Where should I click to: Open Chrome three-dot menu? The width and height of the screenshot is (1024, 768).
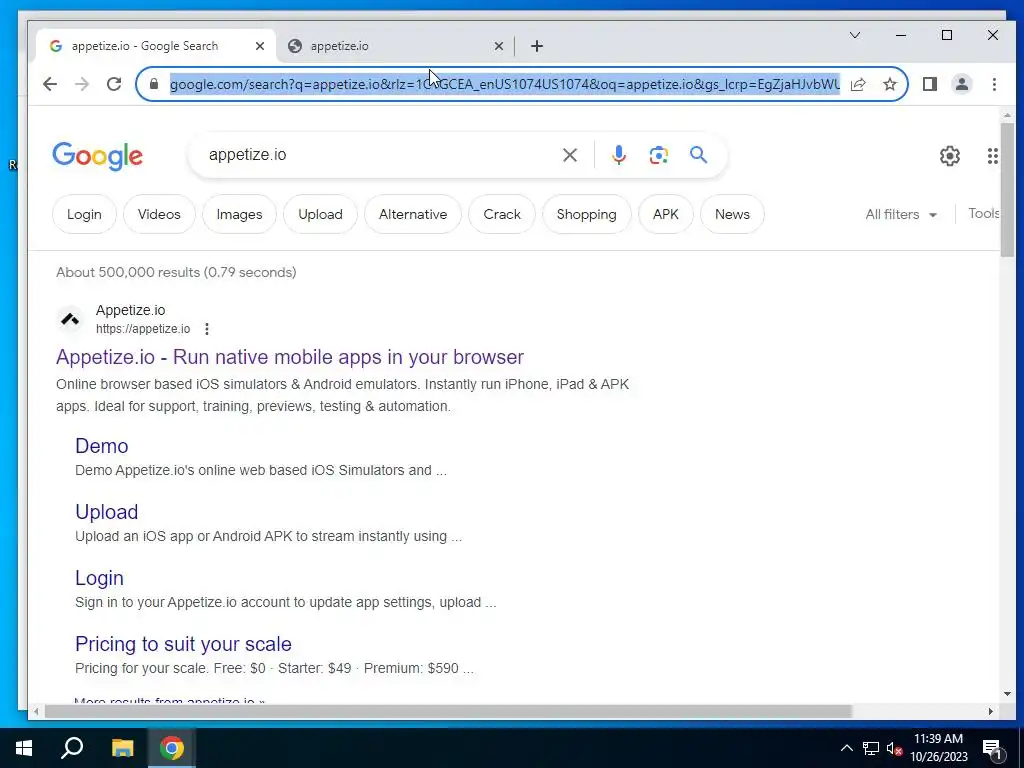click(x=994, y=84)
